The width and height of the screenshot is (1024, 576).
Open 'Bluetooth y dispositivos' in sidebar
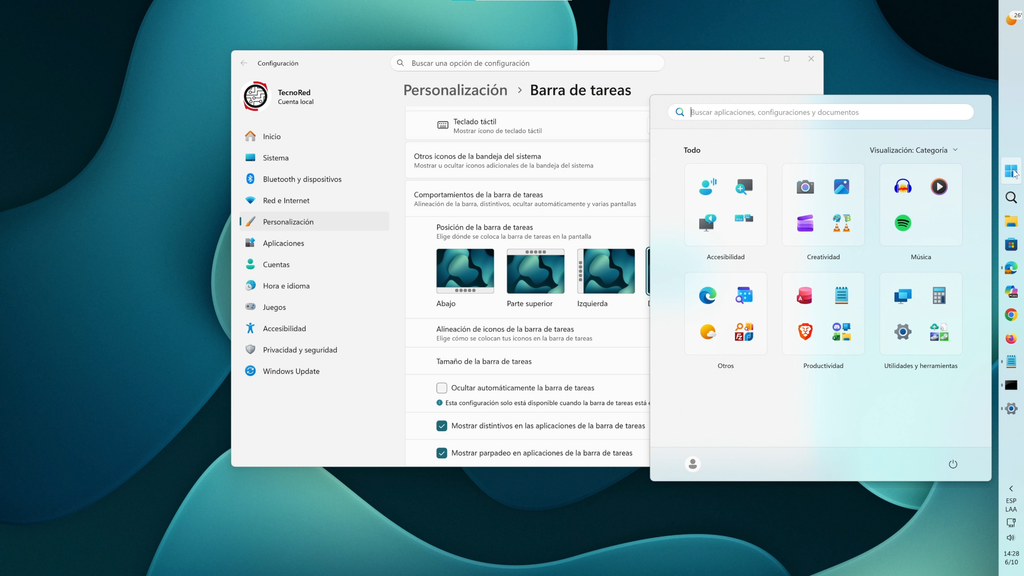pos(315,179)
